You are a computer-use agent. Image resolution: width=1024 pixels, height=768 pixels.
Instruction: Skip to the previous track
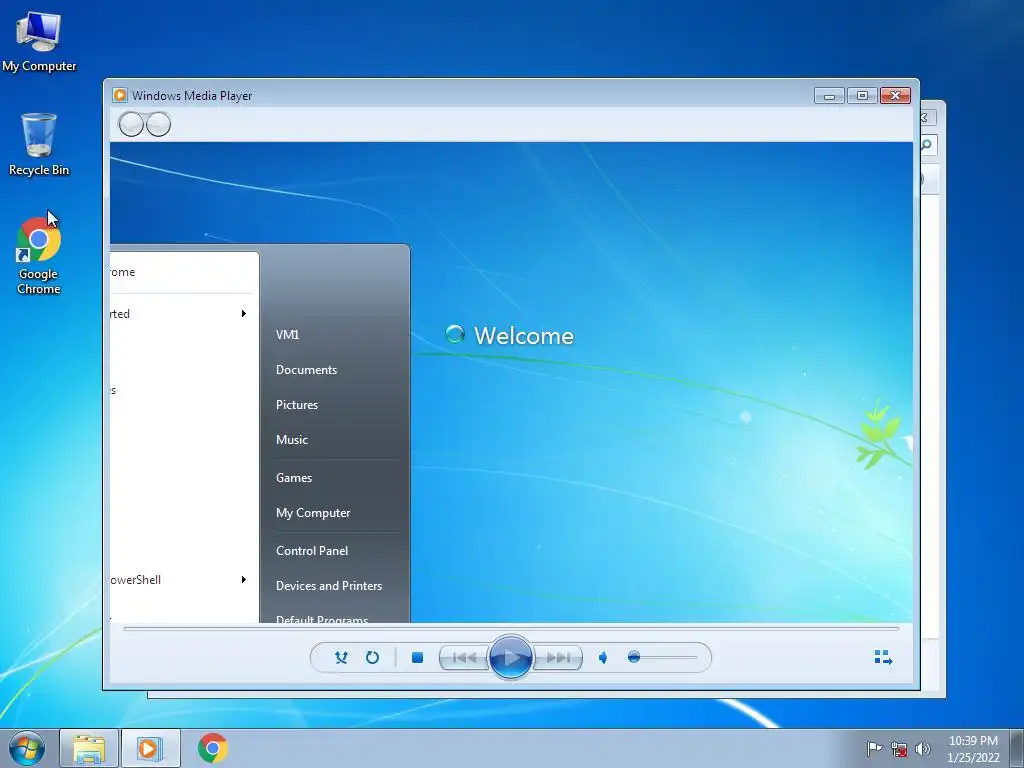pyautogui.click(x=464, y=658)
